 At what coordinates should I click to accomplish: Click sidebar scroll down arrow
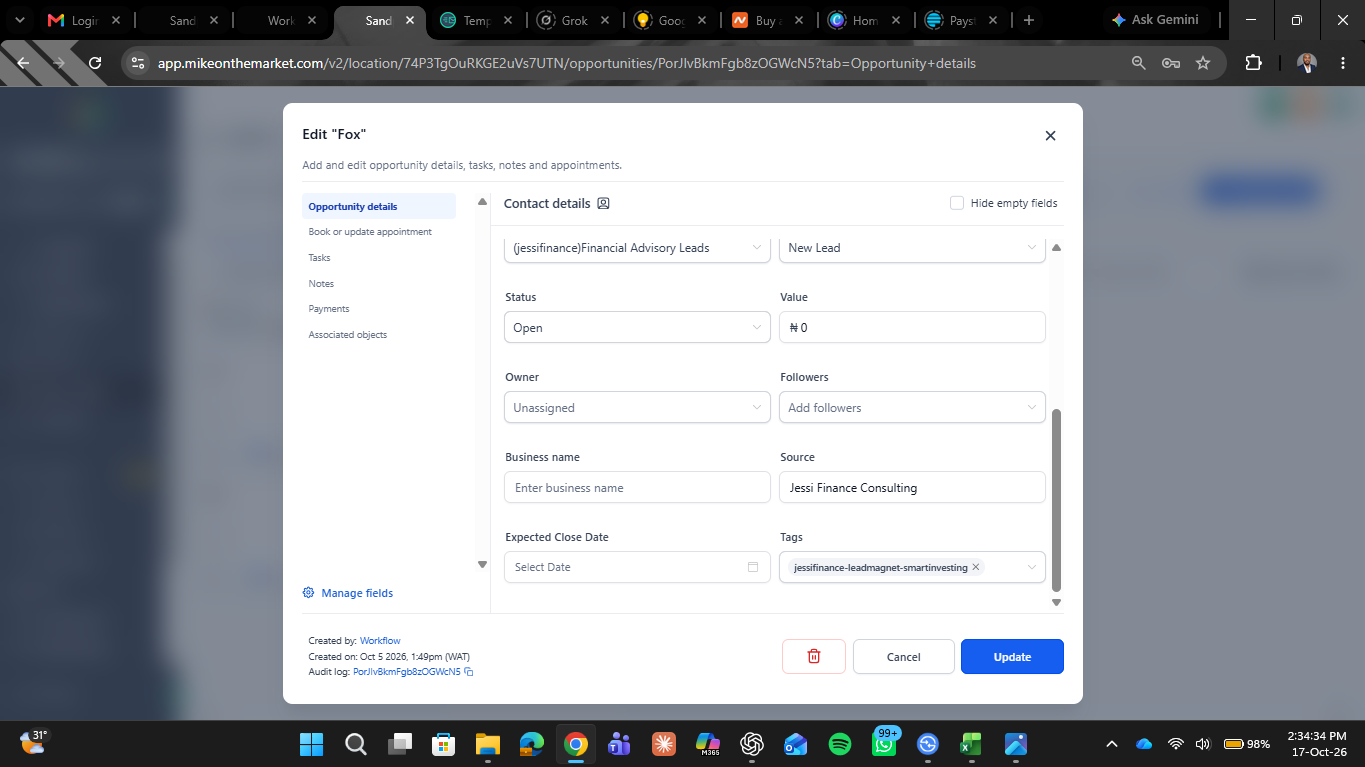tap(482, 565)
